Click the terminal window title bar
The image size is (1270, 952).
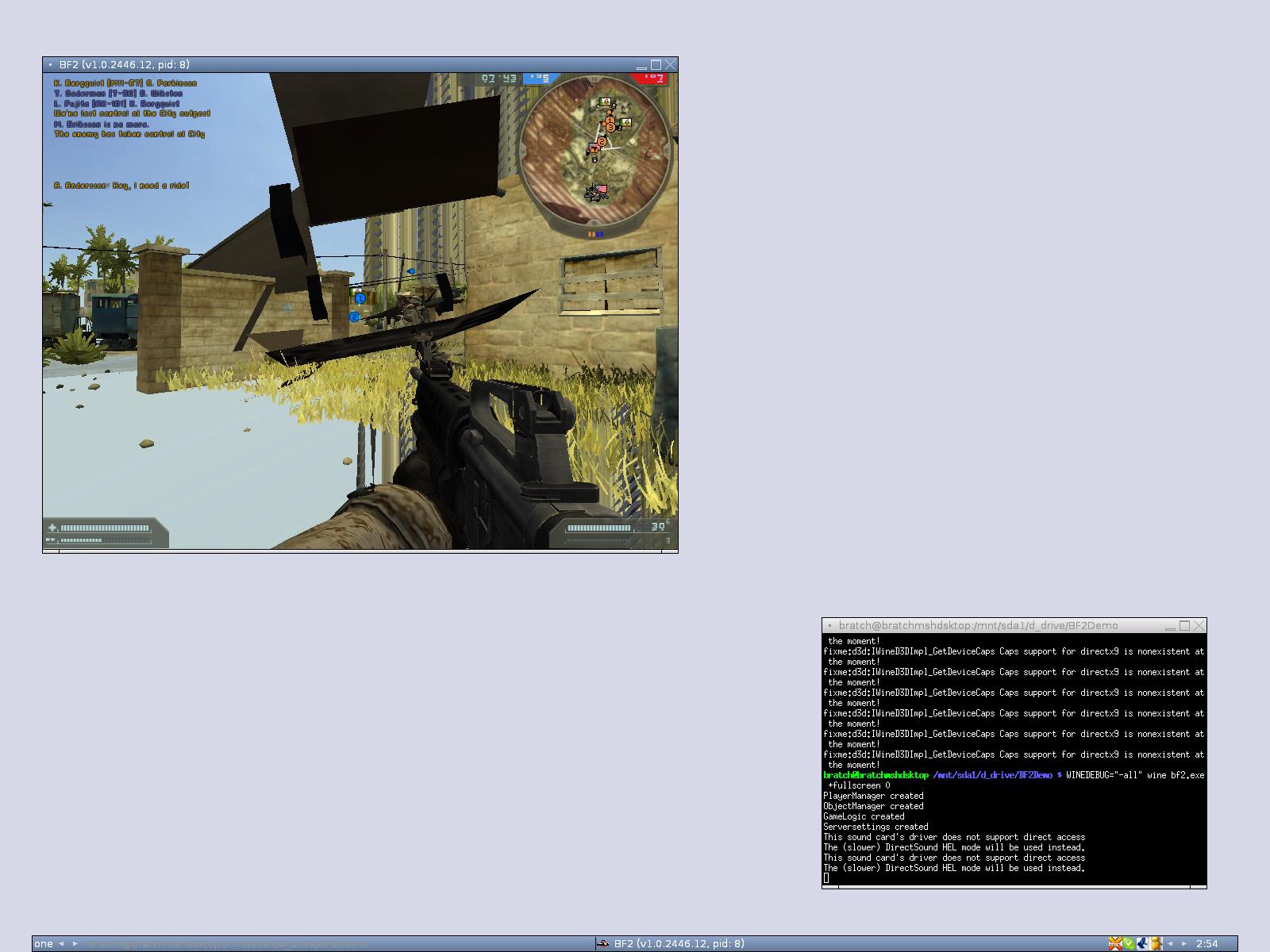[1014, 625]
